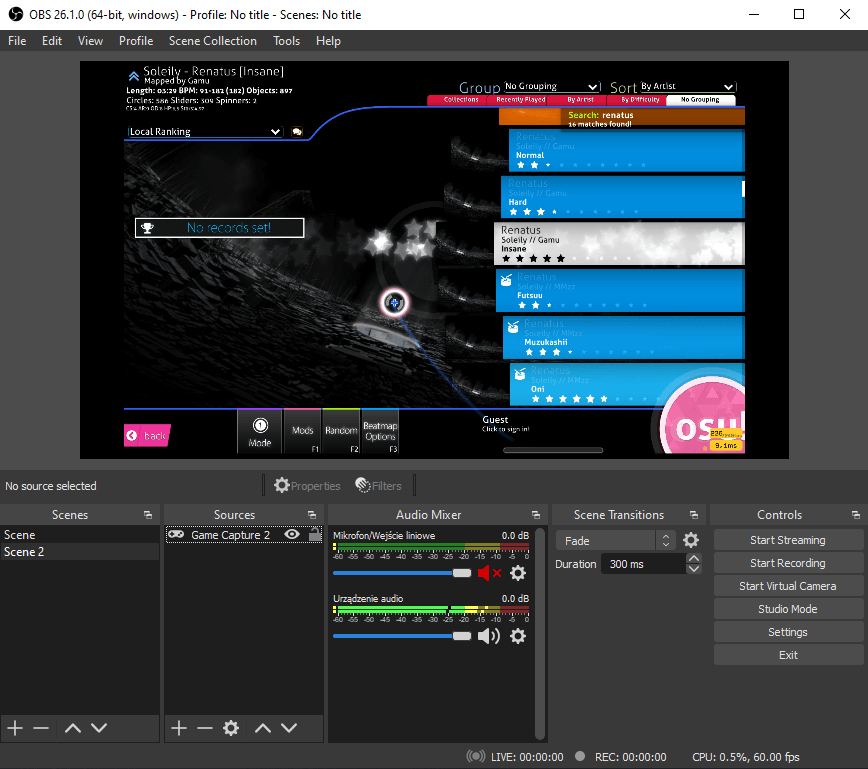The height and width of the screenshot is (769, 868).
Task: Toggle Studio Mode
Action: pyautogui.click(x=788, y=609)
